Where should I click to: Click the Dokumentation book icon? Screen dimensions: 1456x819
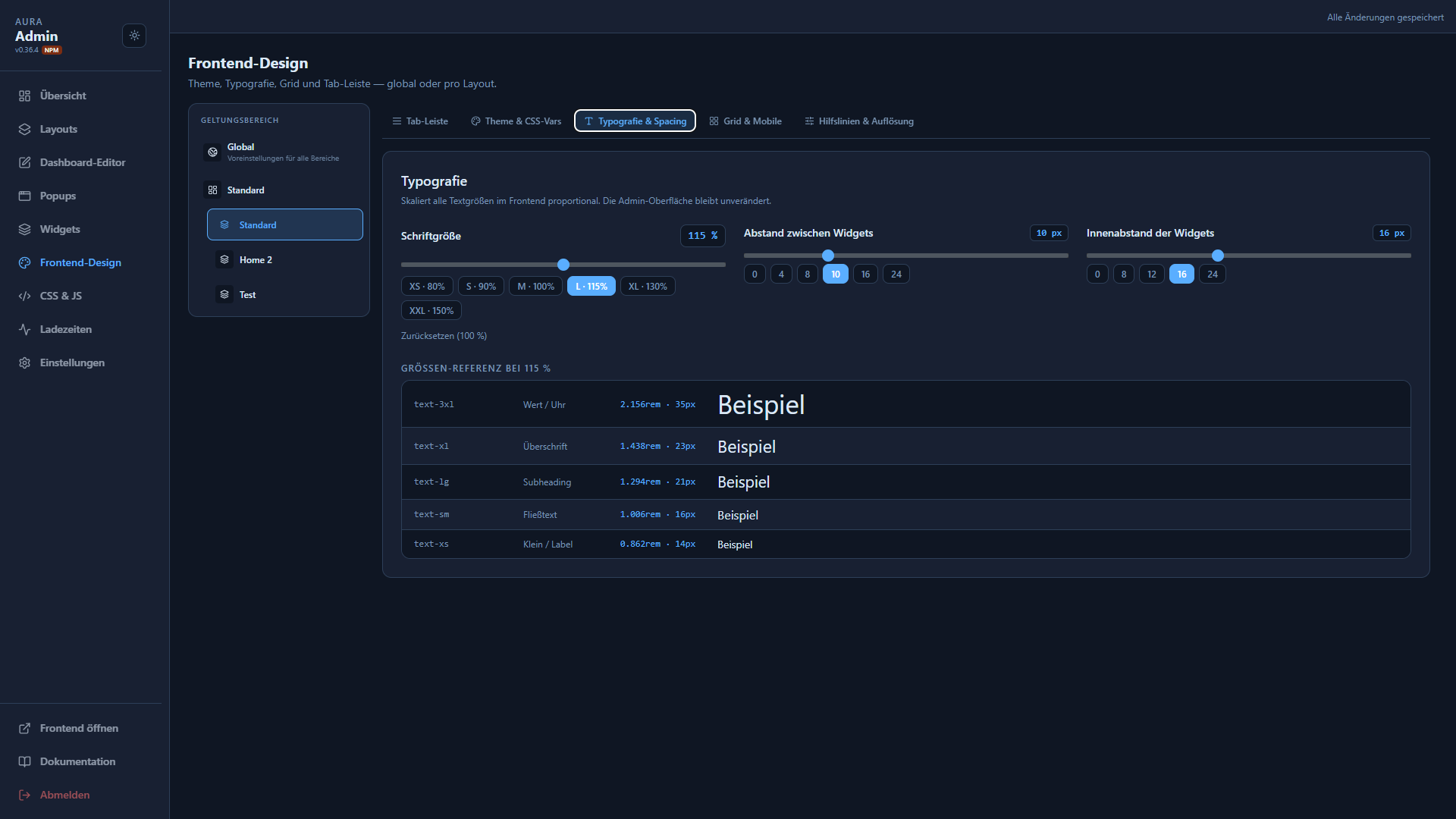[x=24, y=761]
